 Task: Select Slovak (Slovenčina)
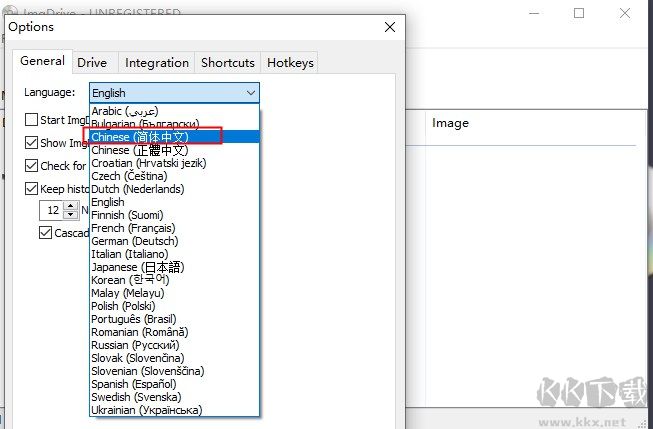coord(174,358)
